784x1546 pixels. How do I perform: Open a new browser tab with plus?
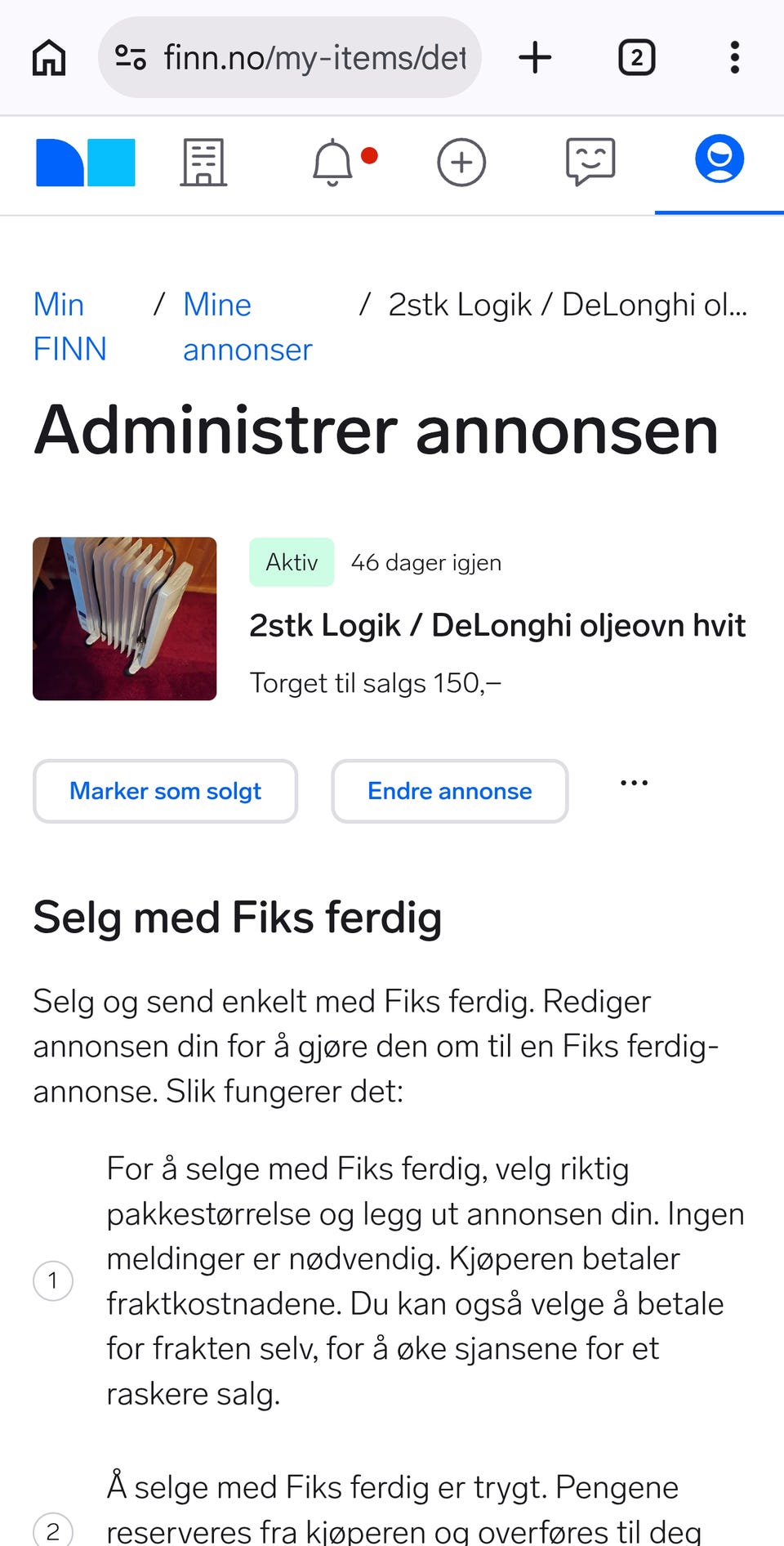(x=535, y=58)
